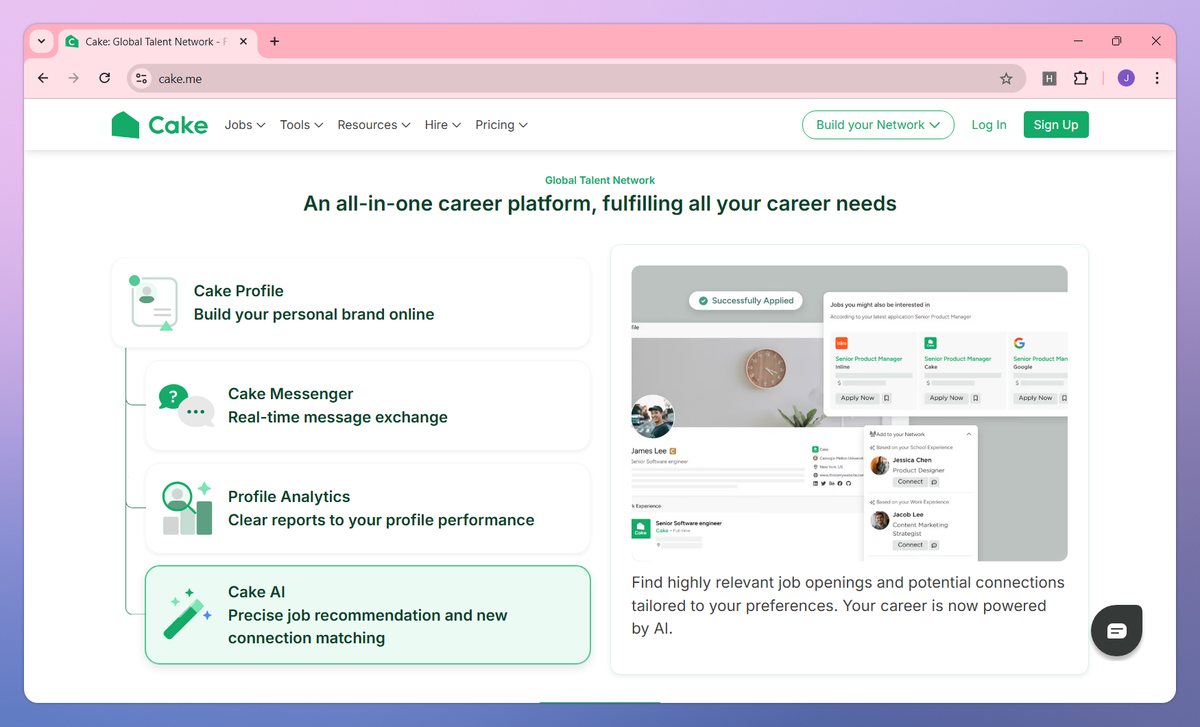1200x727 pixels.
Task: Select the Cake AI feature card
Action: [368, 615]
